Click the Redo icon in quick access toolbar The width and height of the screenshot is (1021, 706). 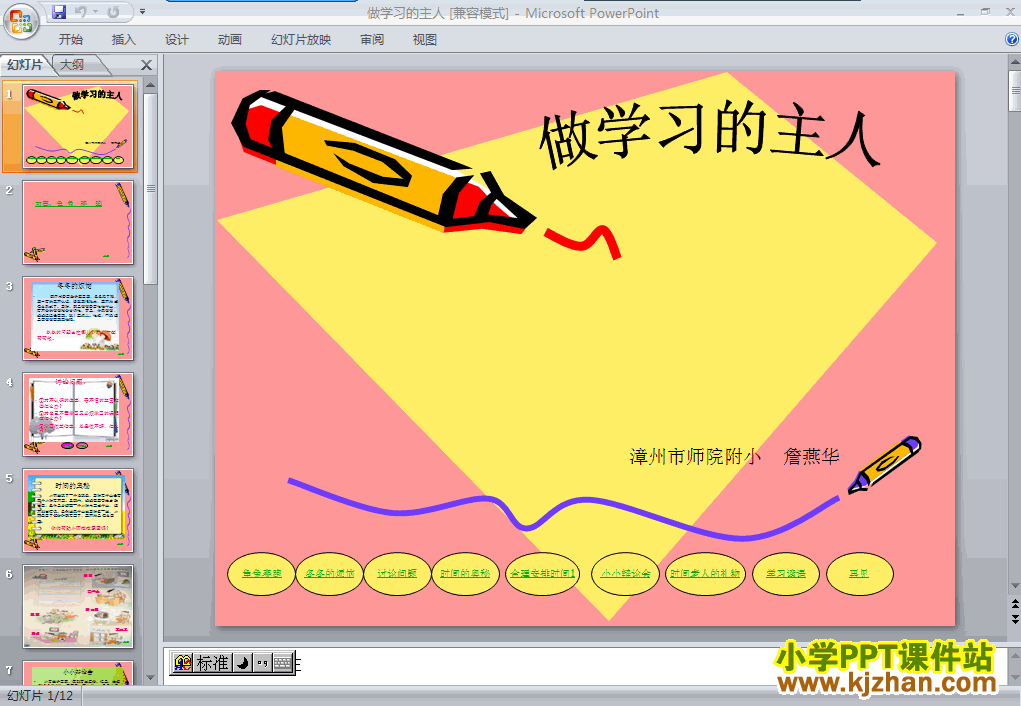pos(113,12)
